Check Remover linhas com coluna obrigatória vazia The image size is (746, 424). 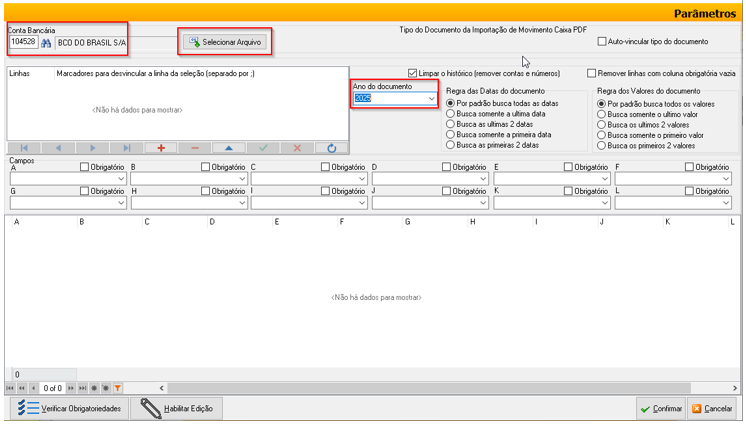pos(592,73)
